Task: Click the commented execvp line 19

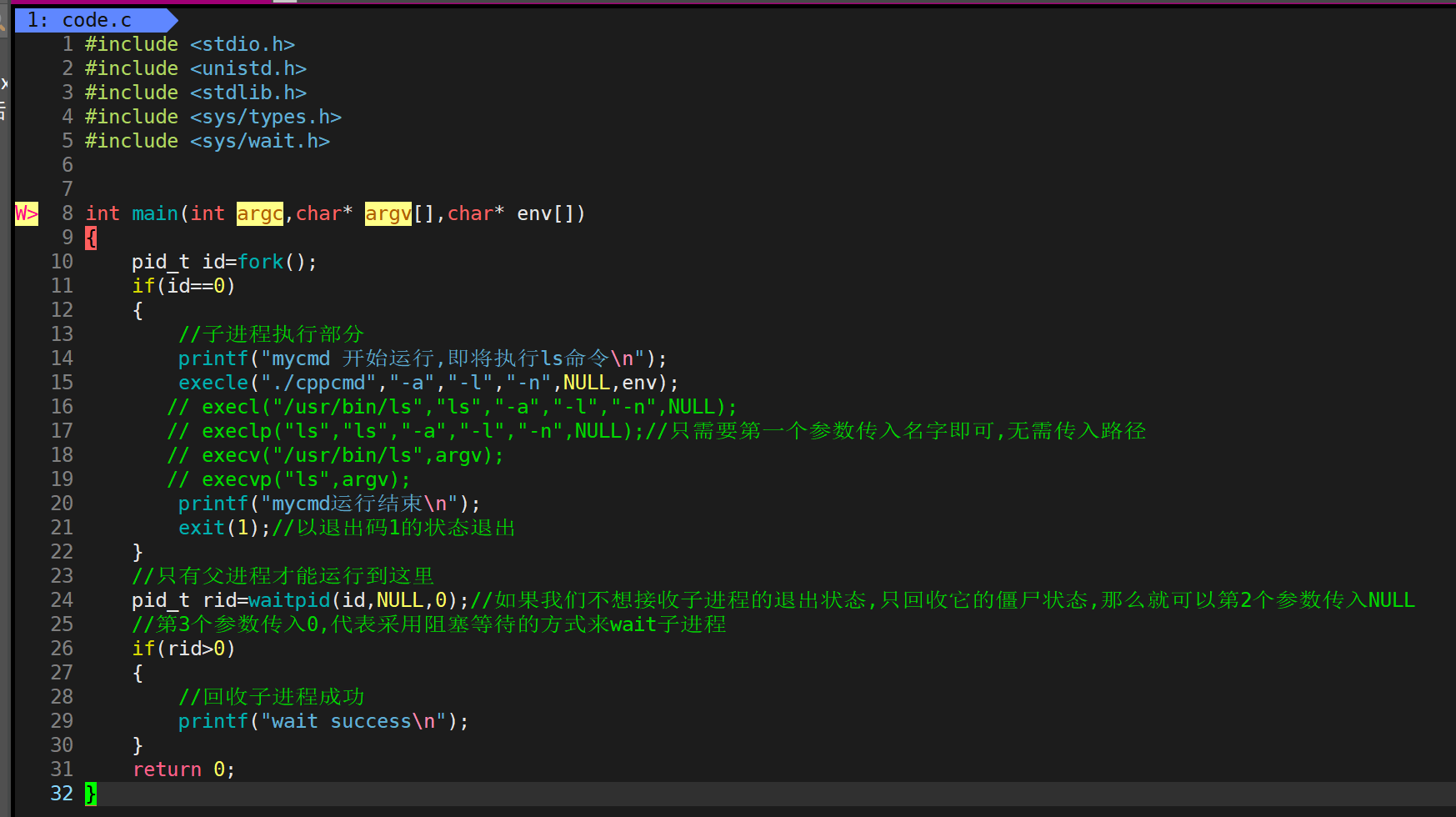Action: (289, 479)
